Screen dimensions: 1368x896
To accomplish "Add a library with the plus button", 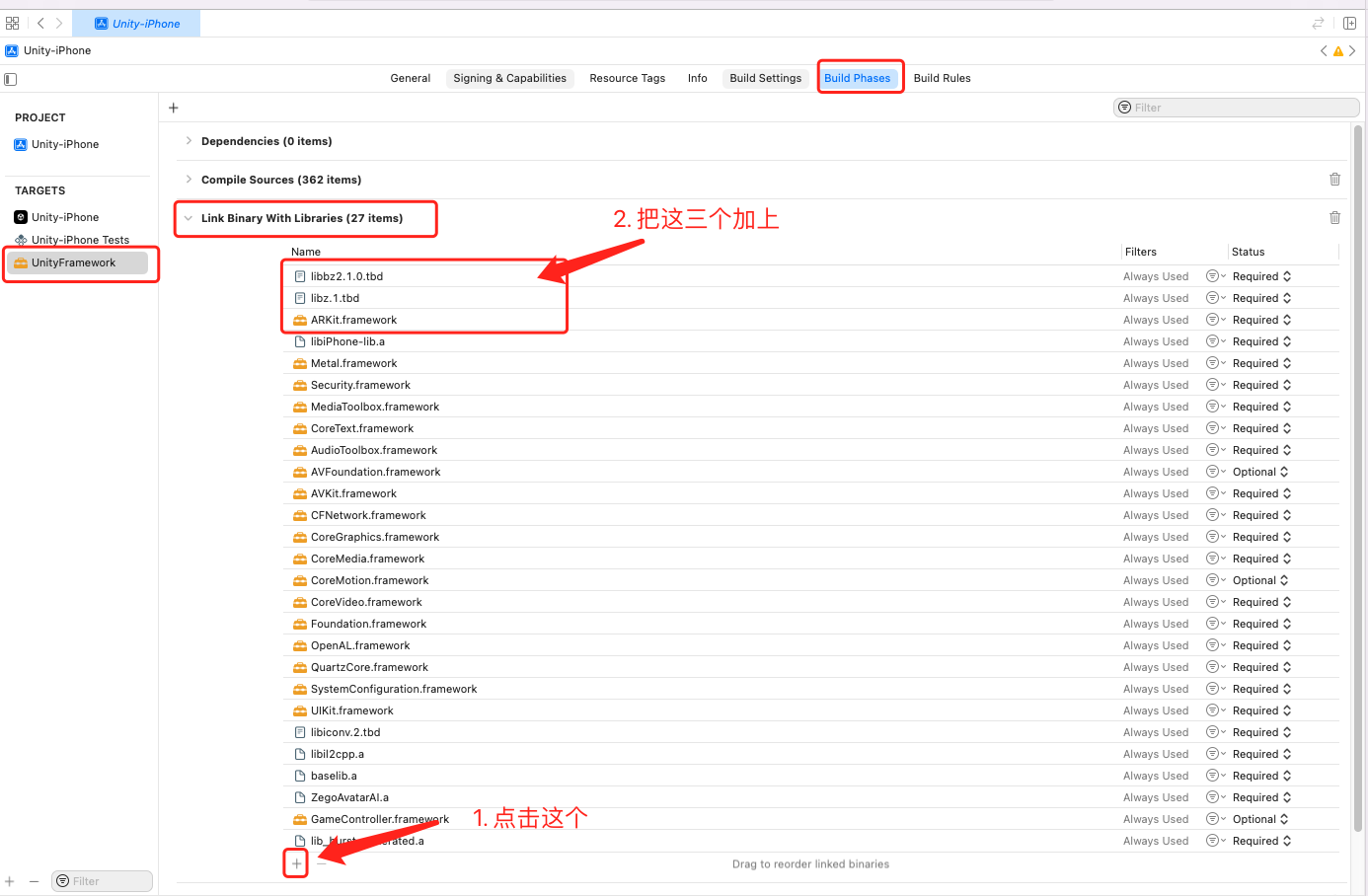I will pyautogui.click(x=296, y=863).
